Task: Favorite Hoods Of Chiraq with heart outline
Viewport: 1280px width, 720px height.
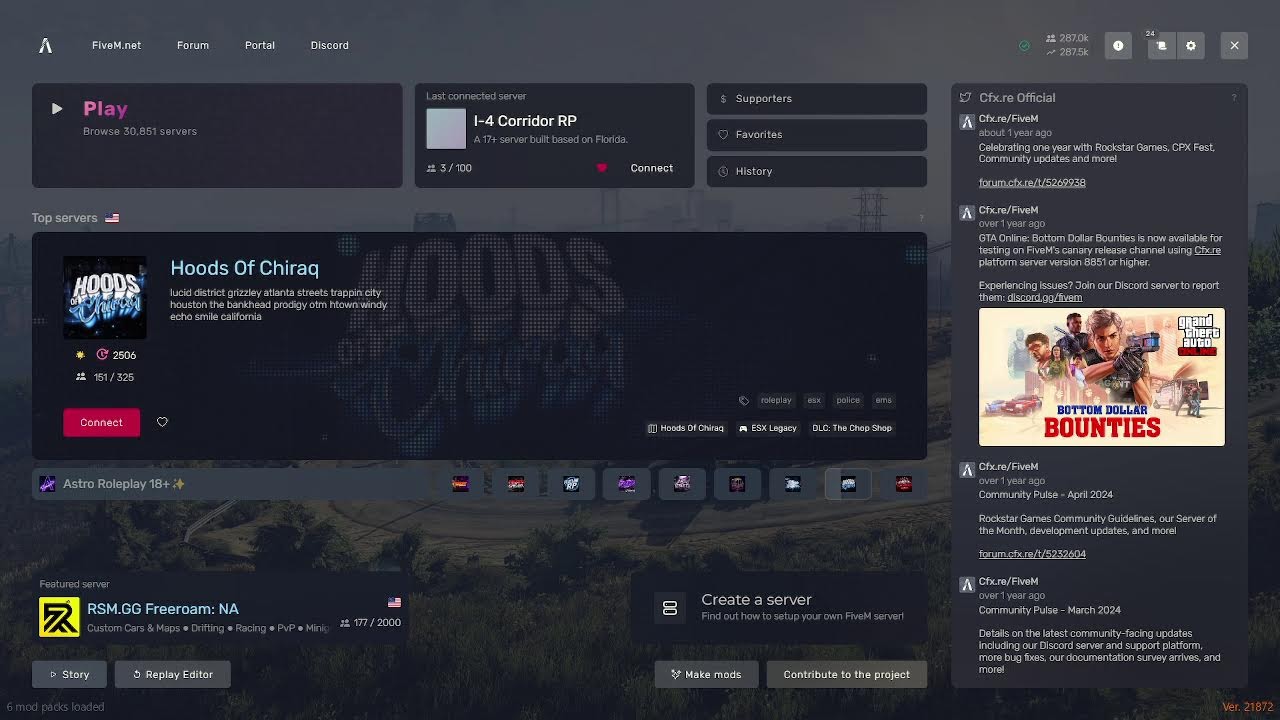Action: tap(162, 422)
